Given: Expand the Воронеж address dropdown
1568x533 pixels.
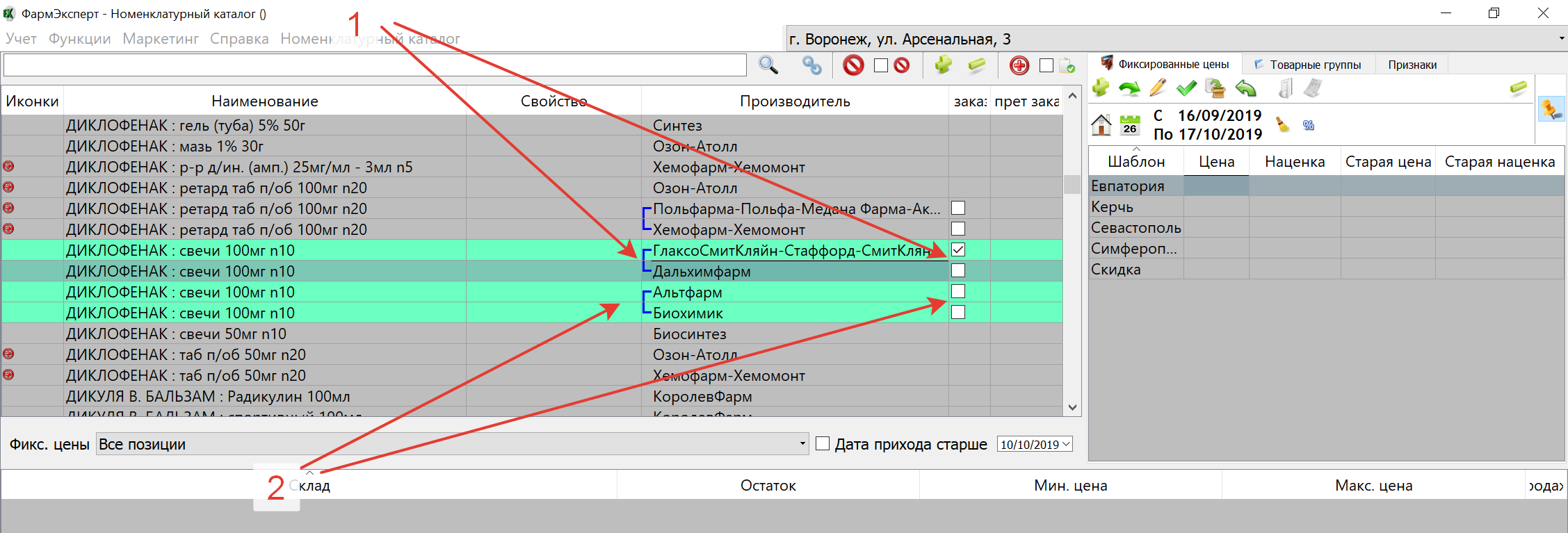Looking at the screenshot, I should 1561,39.
